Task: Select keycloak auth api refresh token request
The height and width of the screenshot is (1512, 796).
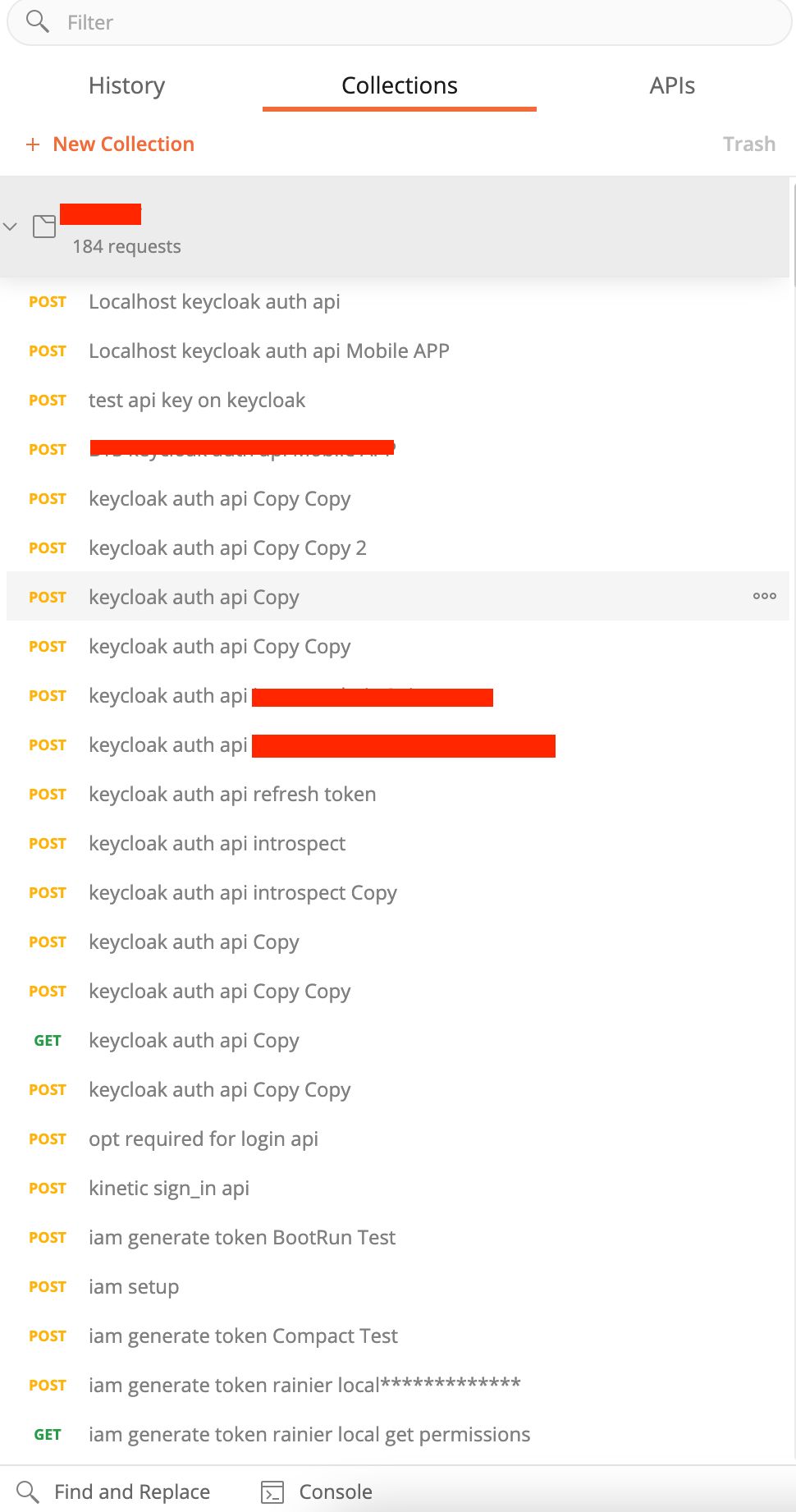Action: (232, 795)
